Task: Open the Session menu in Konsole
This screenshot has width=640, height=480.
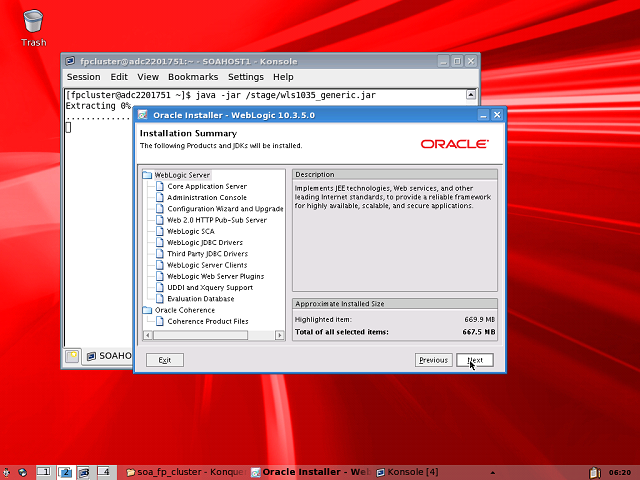Action: [x=83, y=77]
